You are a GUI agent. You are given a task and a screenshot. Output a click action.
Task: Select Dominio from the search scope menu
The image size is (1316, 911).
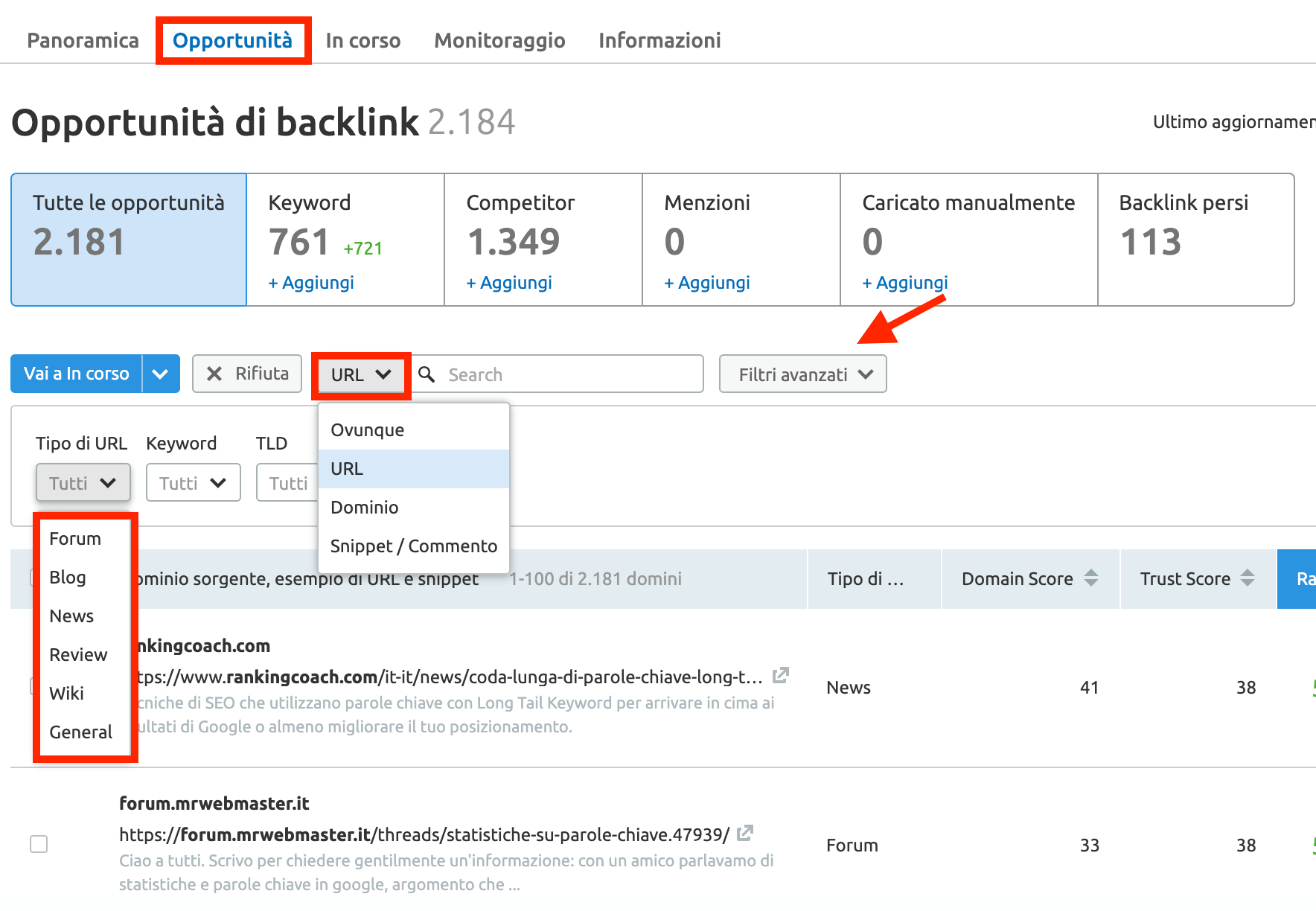pos(365,507)
